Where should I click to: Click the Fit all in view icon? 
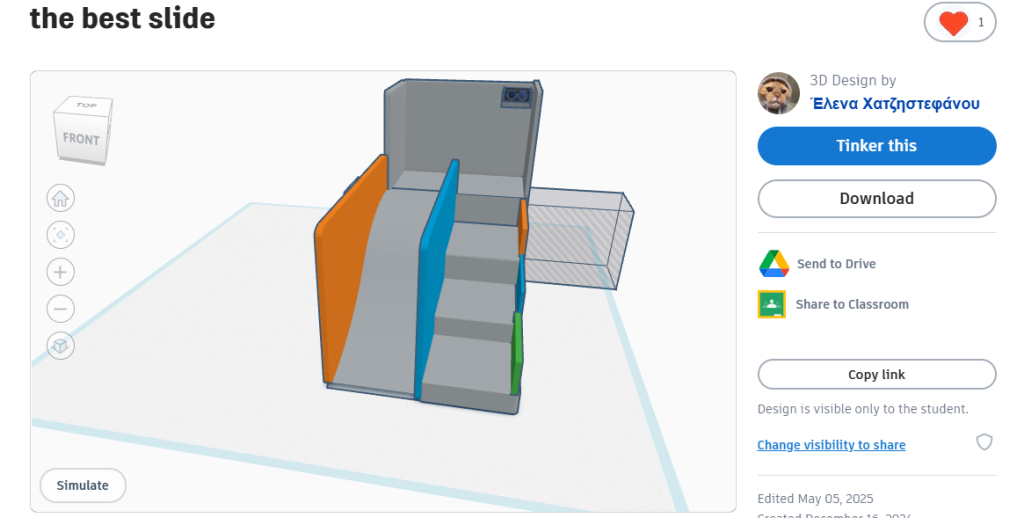click(61, 235)
